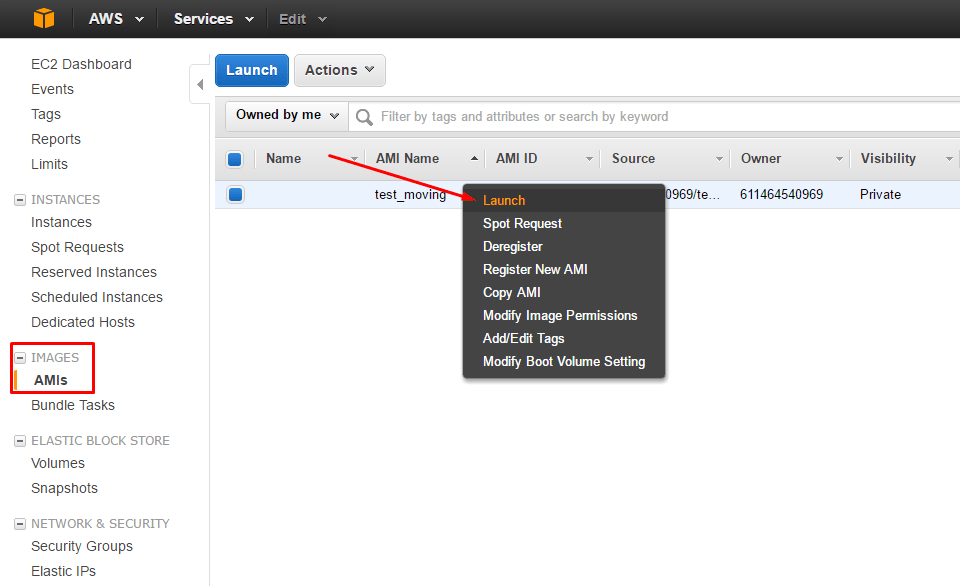The height and width of the screenshot is (586, 960).
Task: Open the 'Owned by me' filter dropdown
Action: (x=285, y=115)
